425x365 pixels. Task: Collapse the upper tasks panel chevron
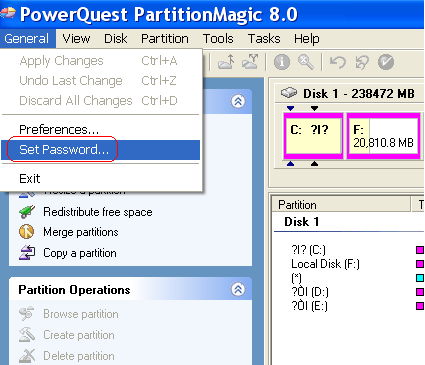pyautogui.click(x=238, y=101)
